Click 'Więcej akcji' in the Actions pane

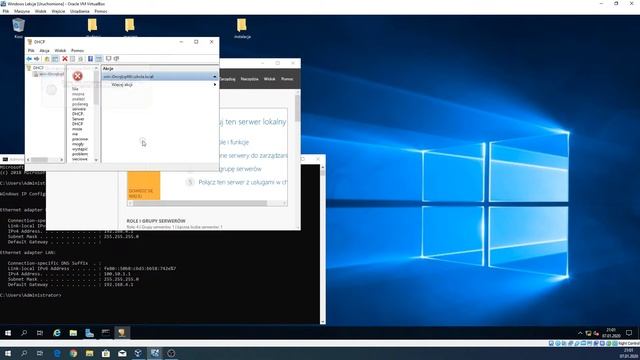click(x=122, y=85)
